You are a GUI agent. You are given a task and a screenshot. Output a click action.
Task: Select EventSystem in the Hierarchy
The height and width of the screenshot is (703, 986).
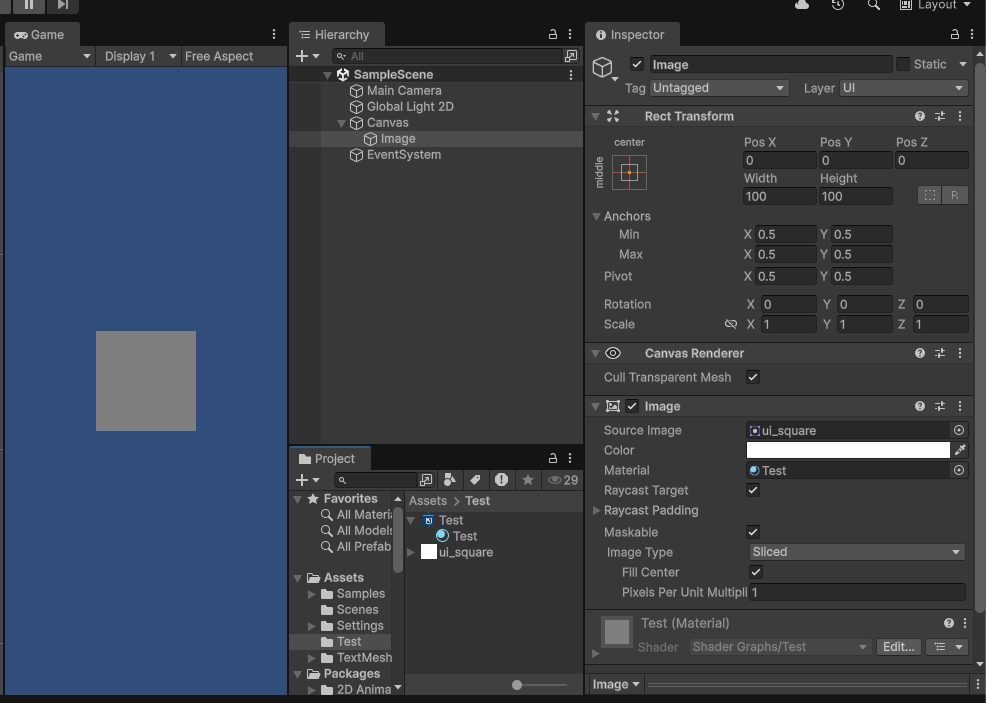tap(403, 155)
